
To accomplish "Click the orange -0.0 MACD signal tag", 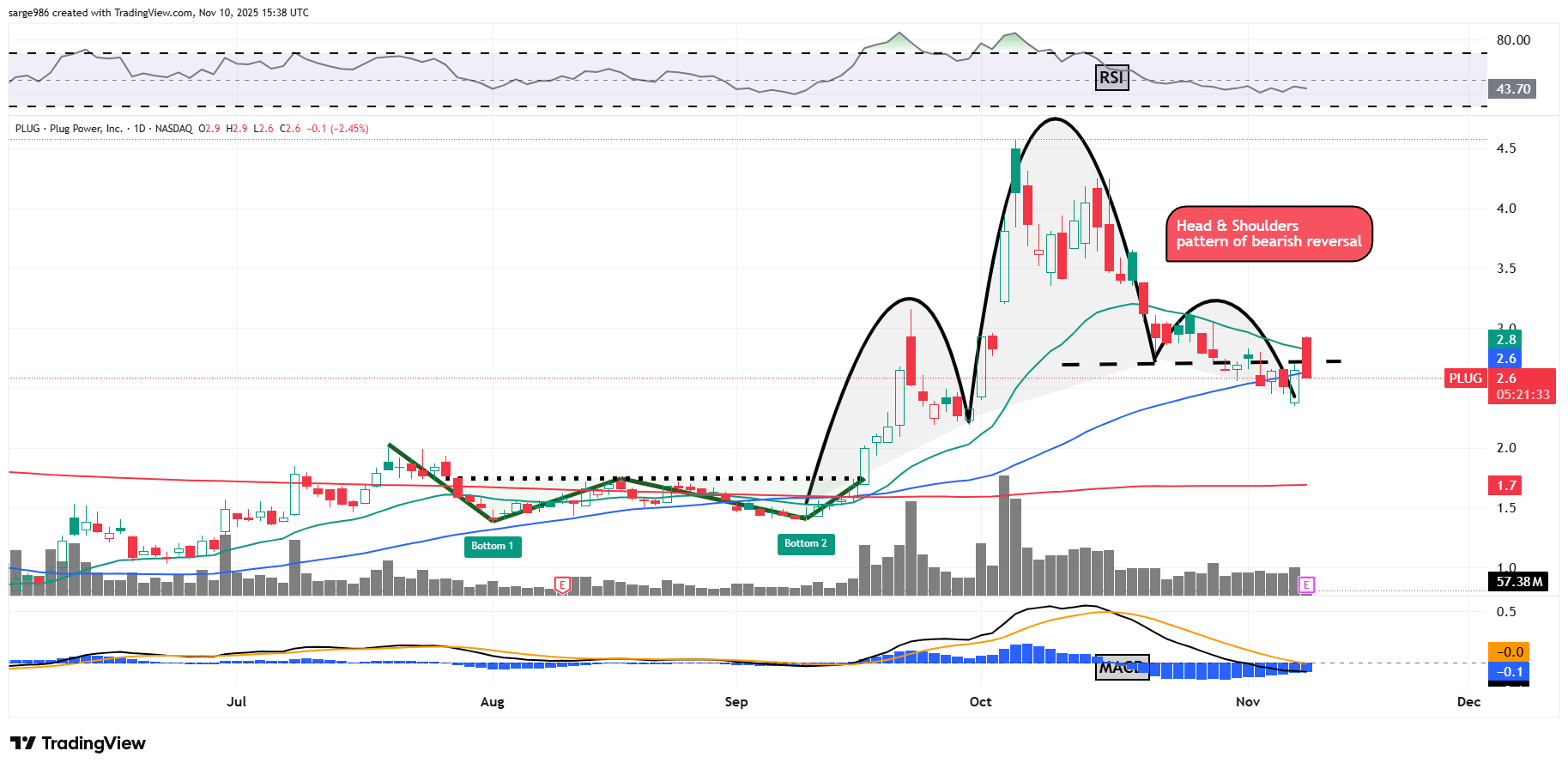I will pyautogui.click(x=1509, y=652).
